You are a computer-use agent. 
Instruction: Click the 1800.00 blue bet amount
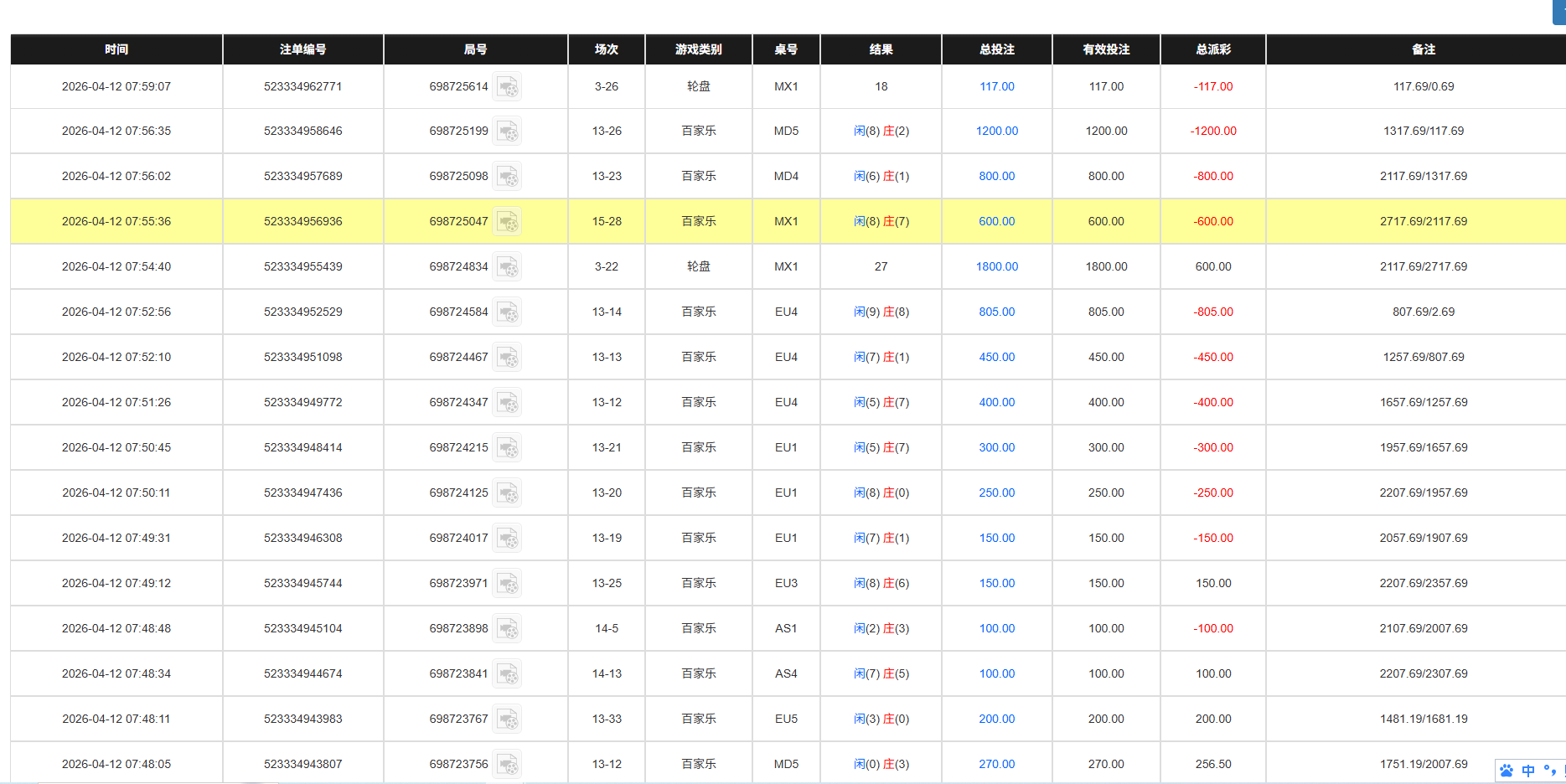click(x=996, y=266)
